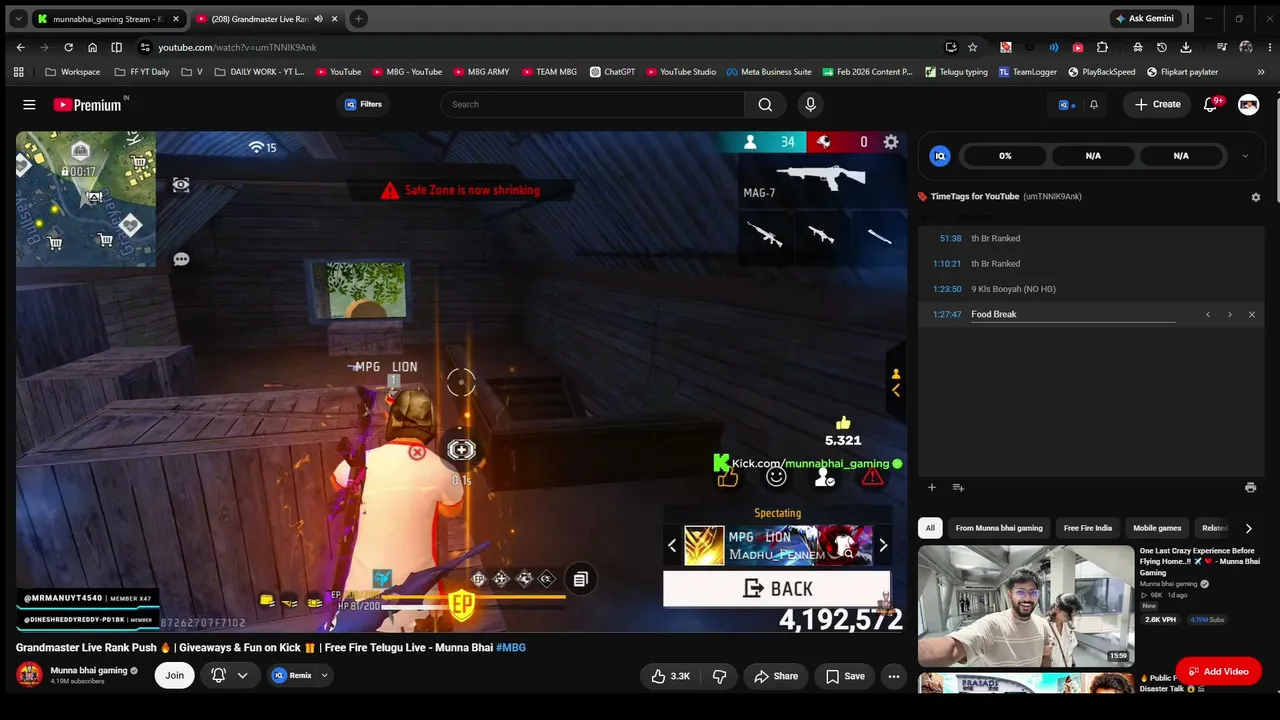
Task: Open the Chrome apps grid icon
Action: [x=18, y=72]
